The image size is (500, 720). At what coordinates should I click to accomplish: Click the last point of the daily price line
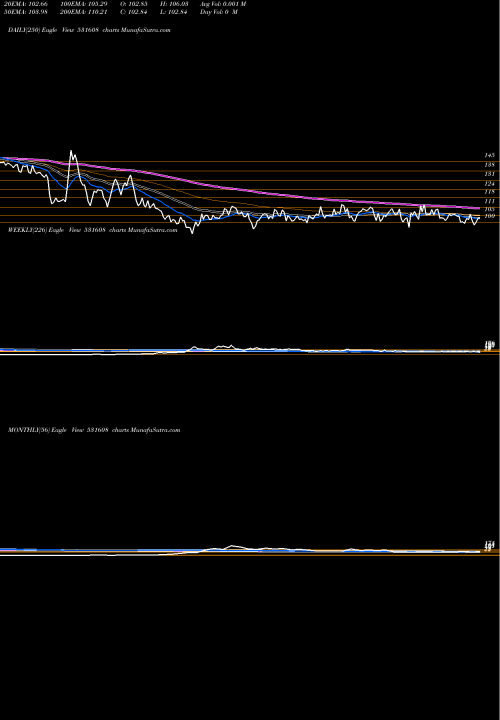tap(479, 218)
